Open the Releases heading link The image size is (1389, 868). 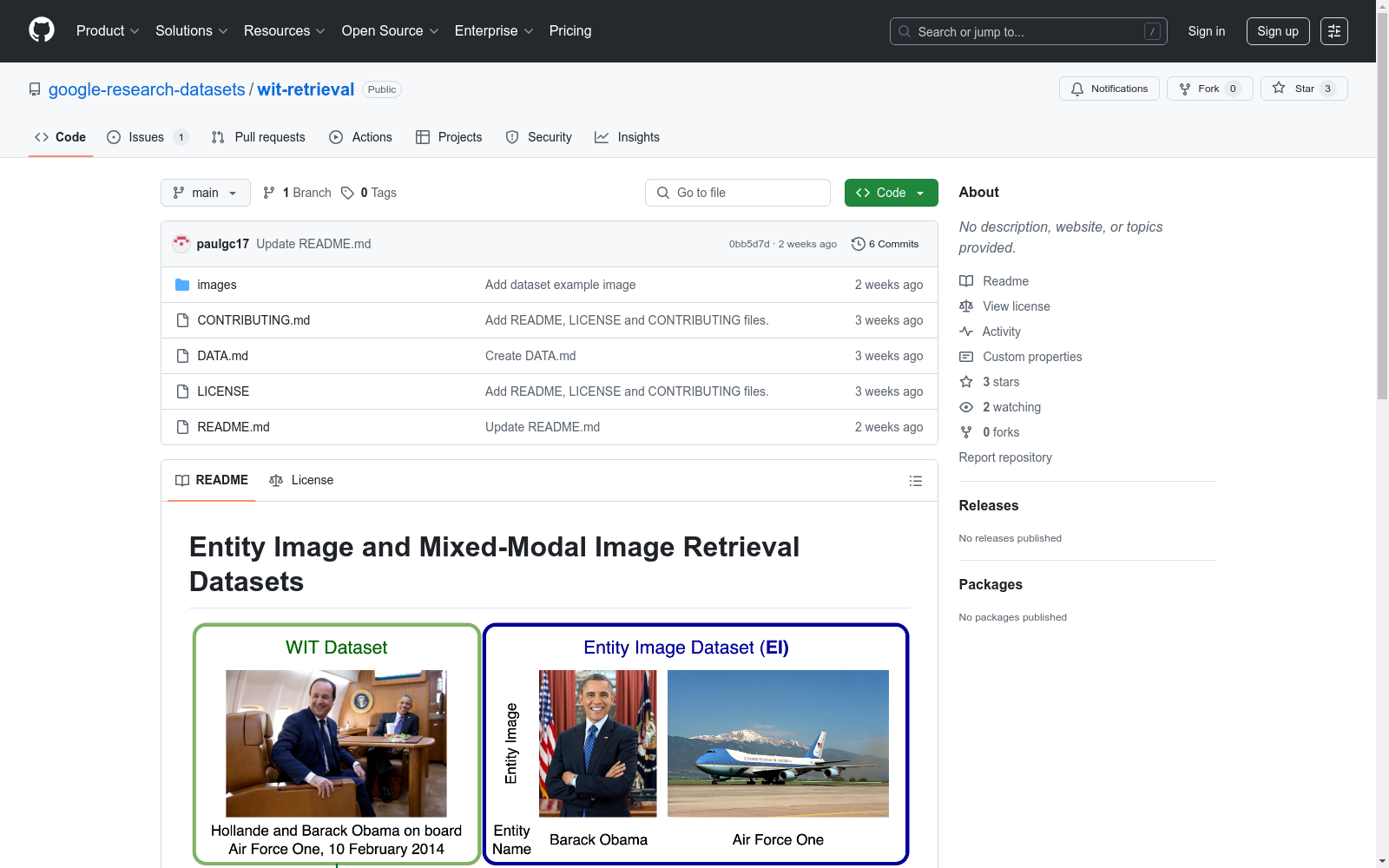pyautogui.click(x=989, y=506)
